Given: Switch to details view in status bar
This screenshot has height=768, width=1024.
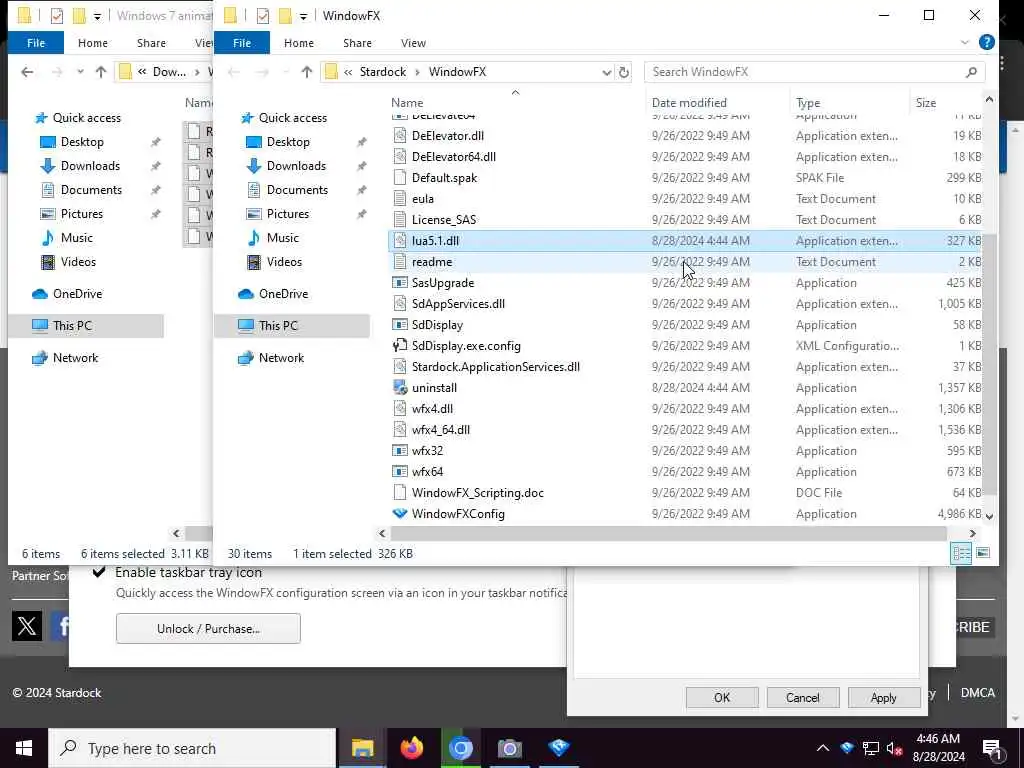Looking at the screenshot, I should (x=961, y=553).
